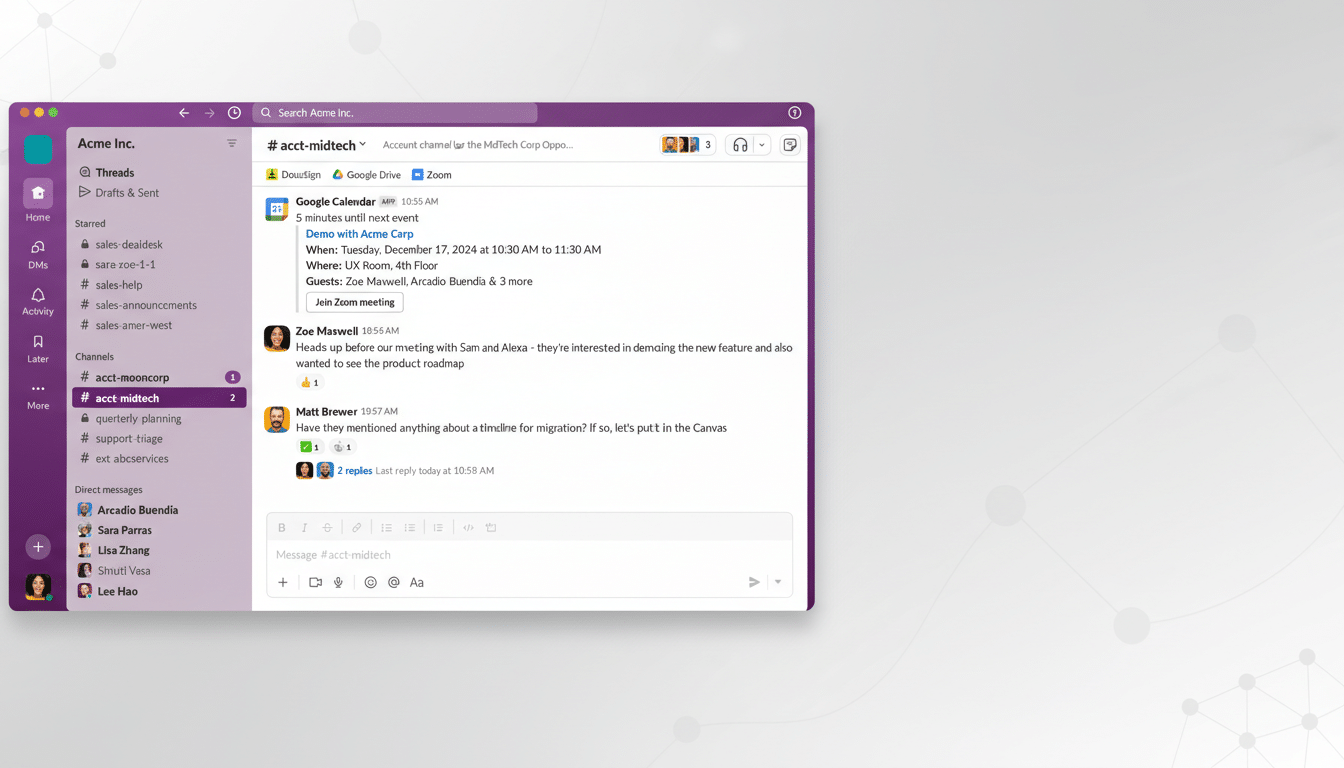This screenshot has width=1344, height=768.
Task: Open the Home view in the workspace sidebar
Action: coord(37,193)
